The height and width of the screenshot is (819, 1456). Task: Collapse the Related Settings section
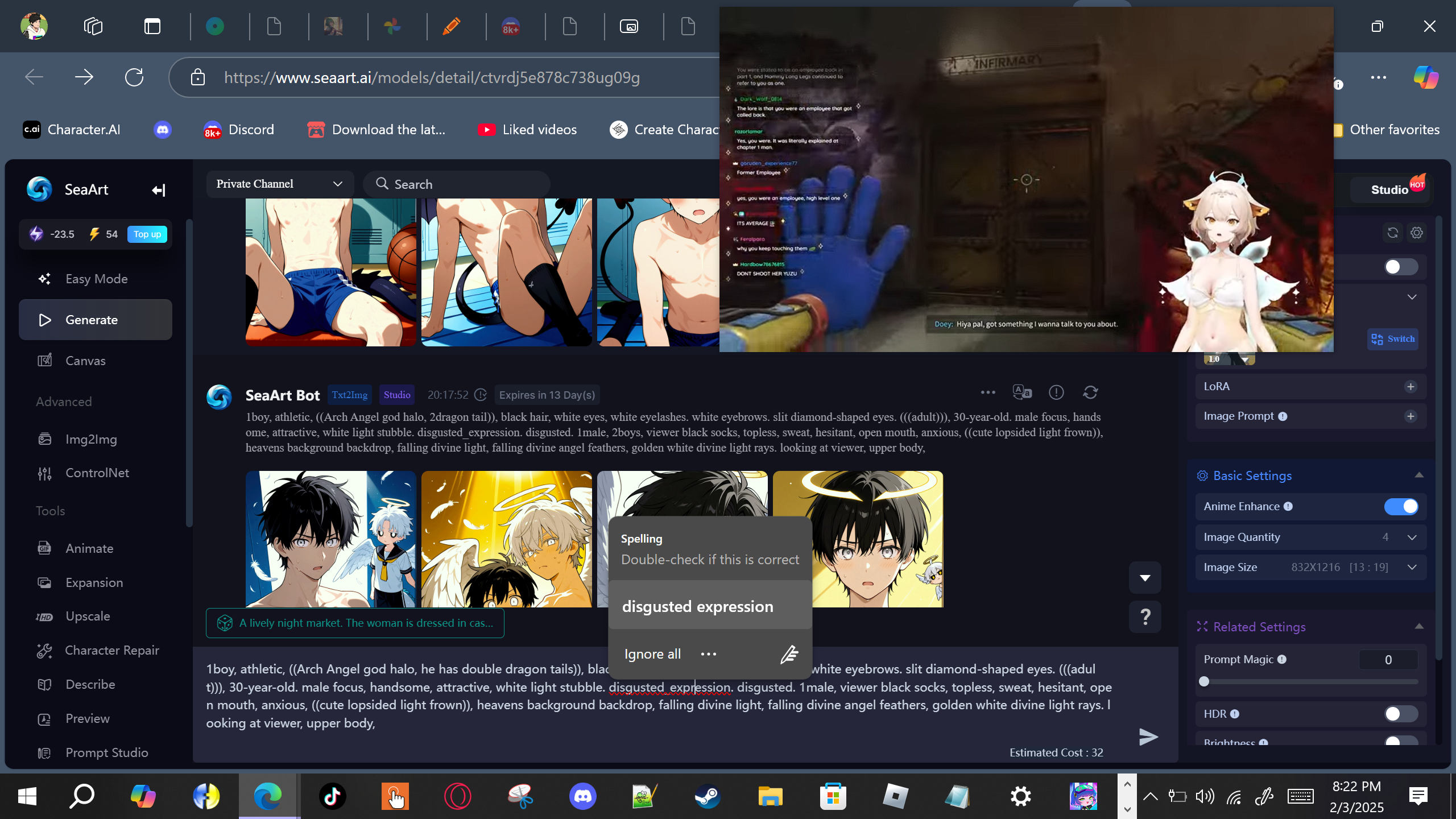pos(1419,627)
